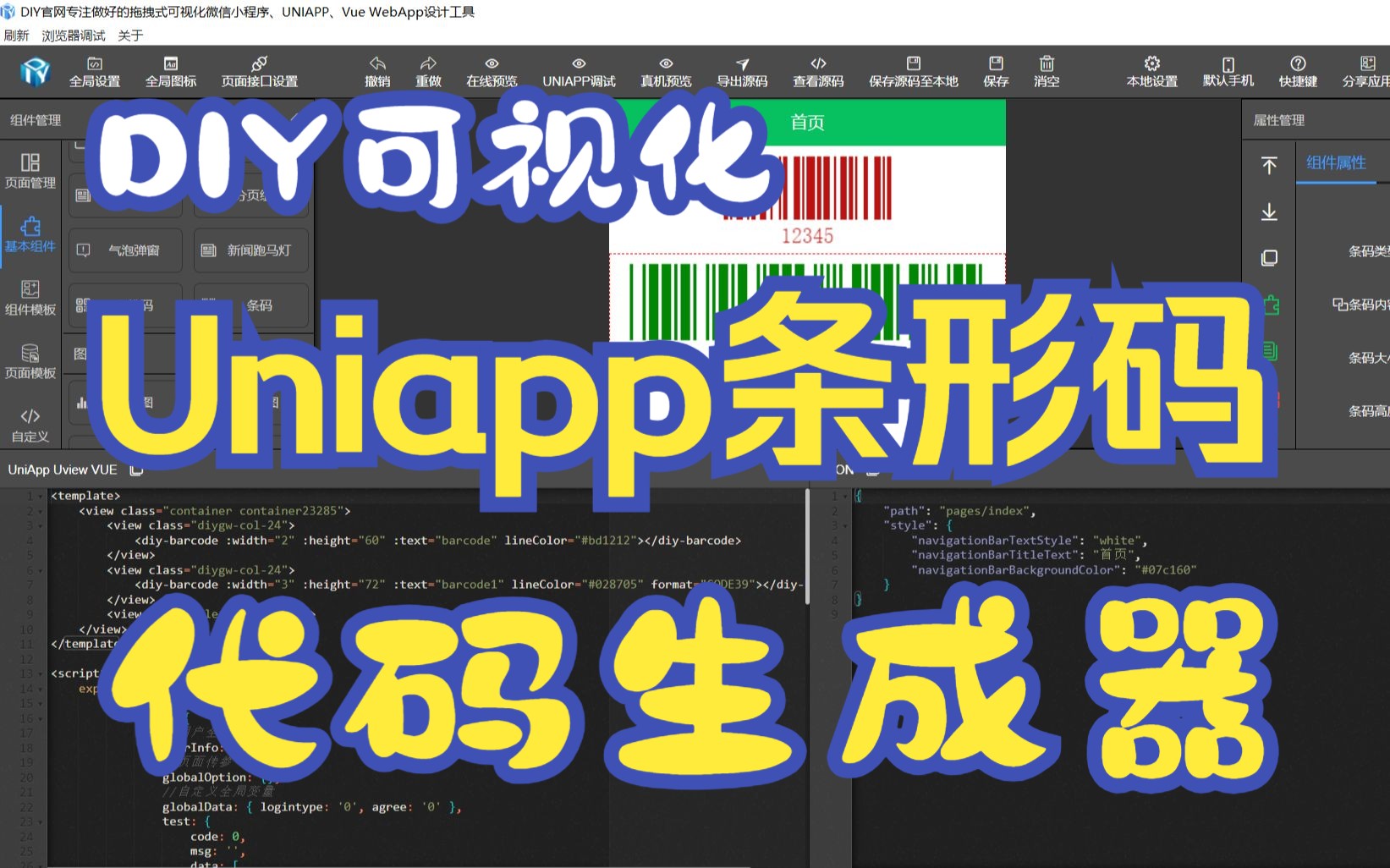The image size is (1390, 868).
Task: Show 快捷键 shortcut keys
Action: pos(1298,72)
